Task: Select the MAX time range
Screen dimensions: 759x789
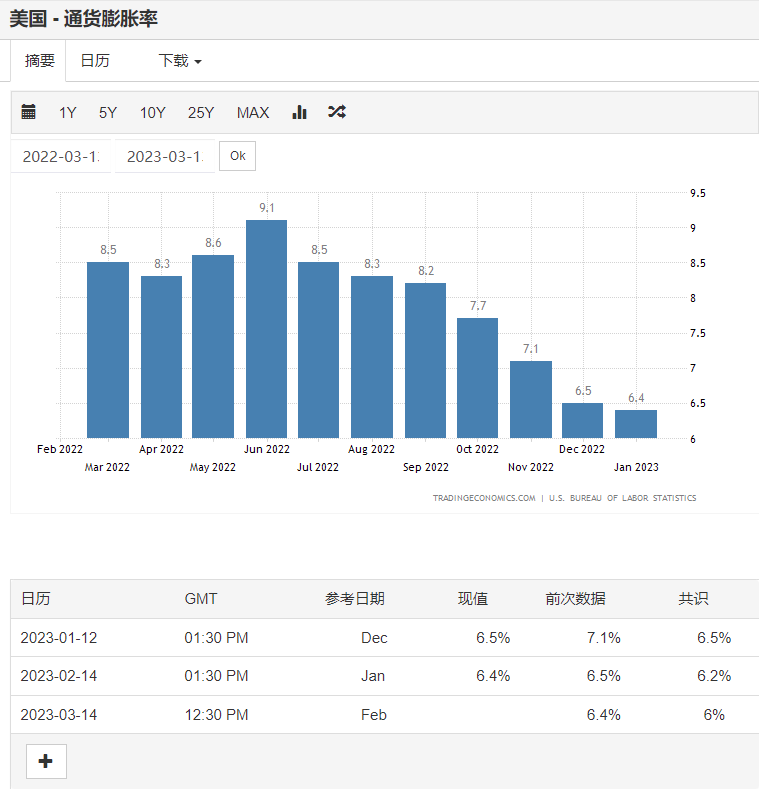Action: [x=253, y=112]
